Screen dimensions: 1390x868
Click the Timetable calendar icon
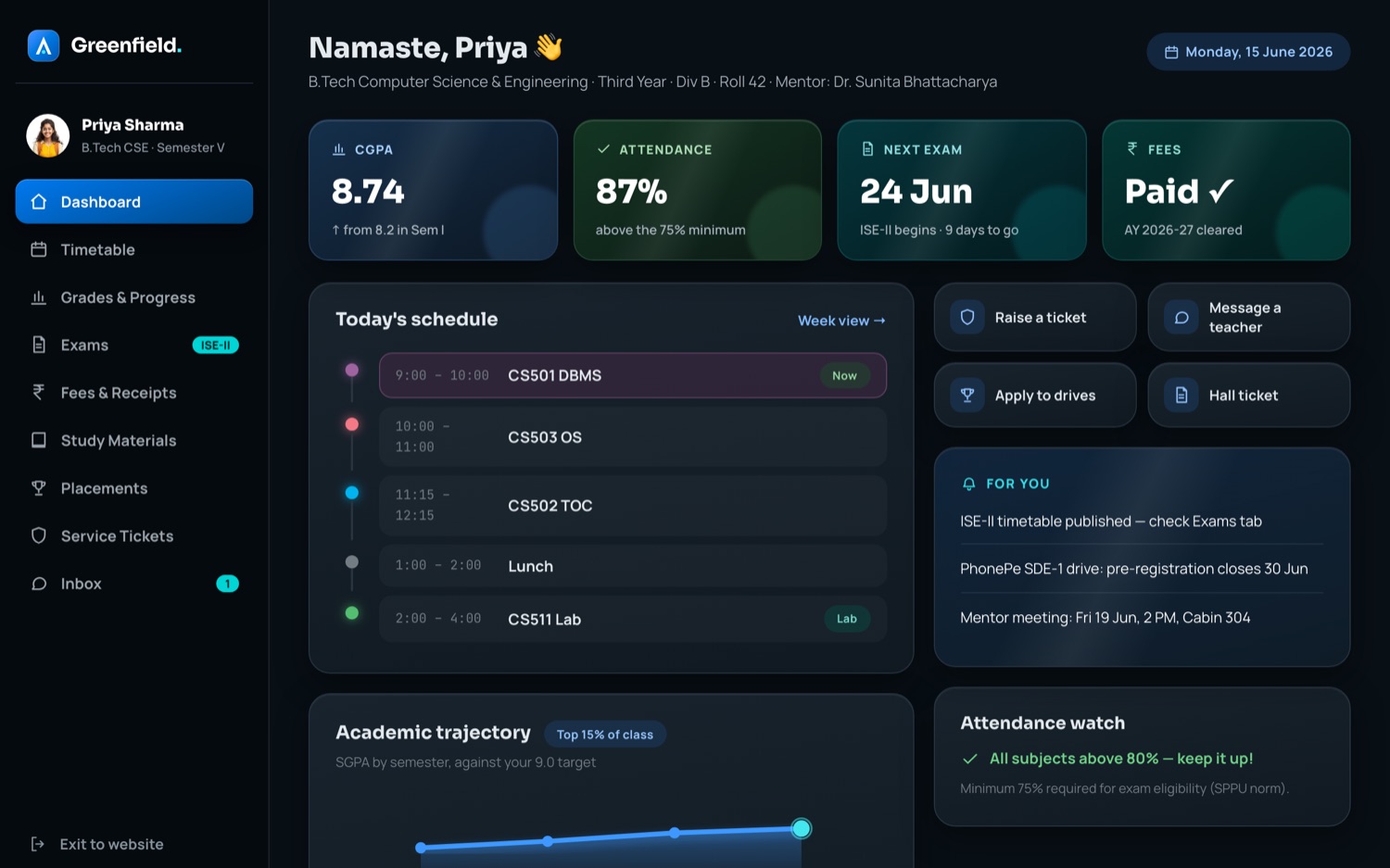pyautogui.click(x=39, y=249)
